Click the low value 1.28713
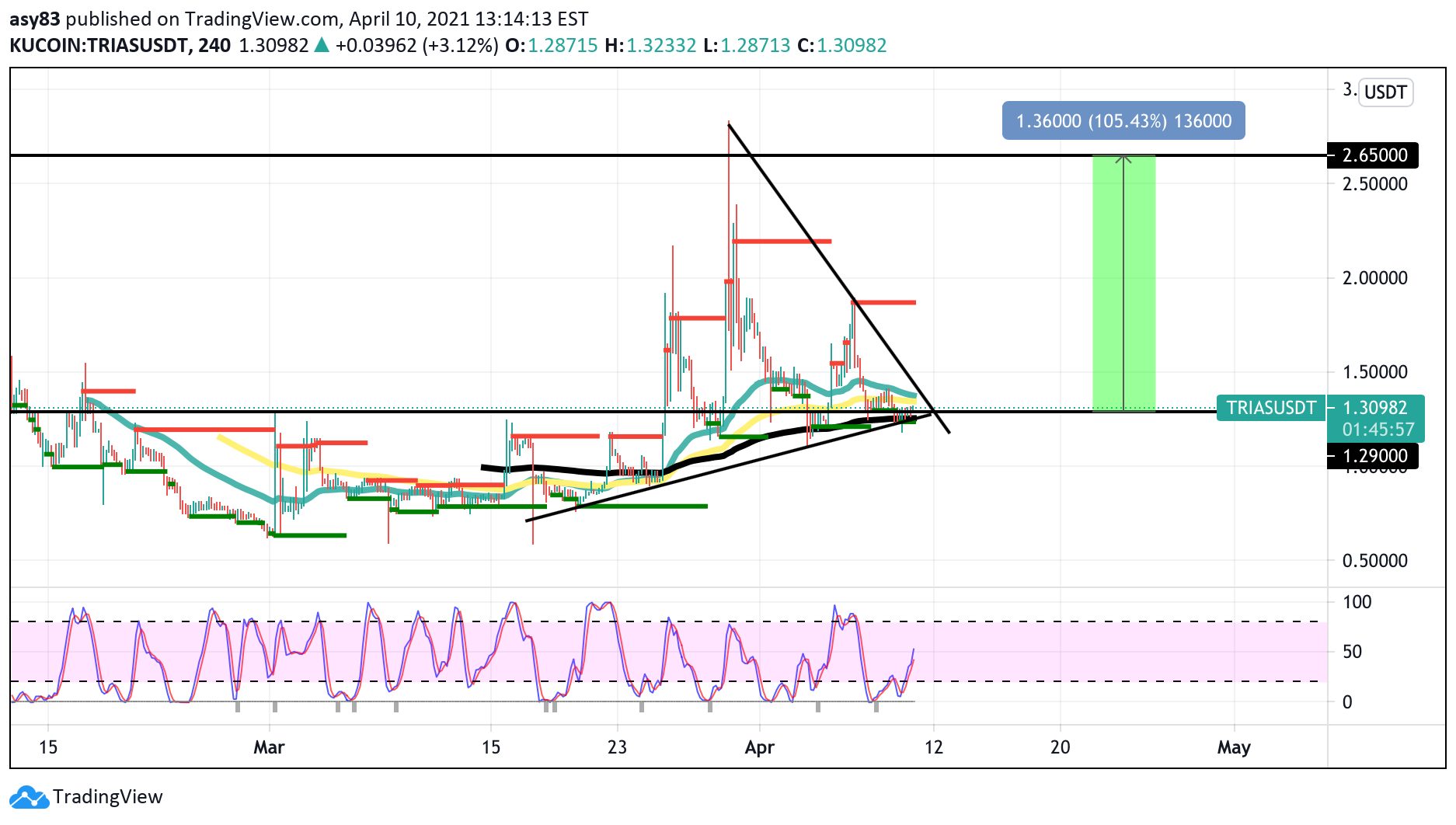This screenshot has width=1456, height=825. 755,45
